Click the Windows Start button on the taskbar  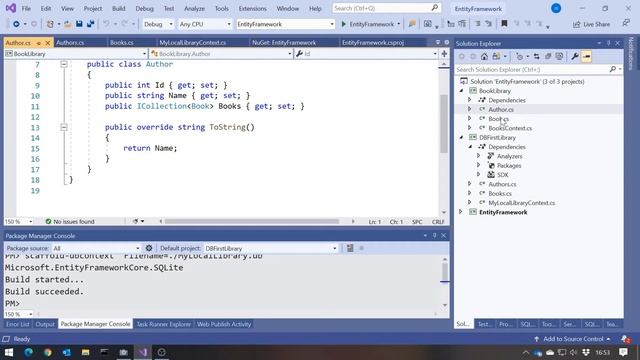pos(9,352)
